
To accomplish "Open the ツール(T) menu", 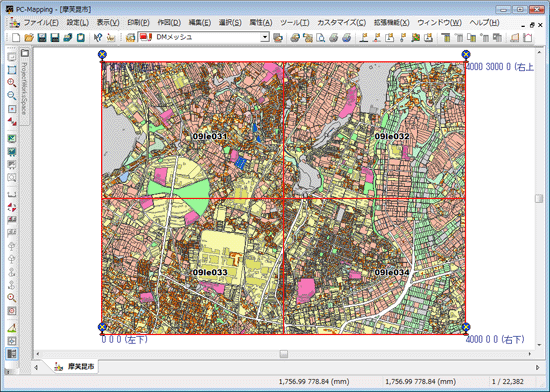I will coord(294,23).
